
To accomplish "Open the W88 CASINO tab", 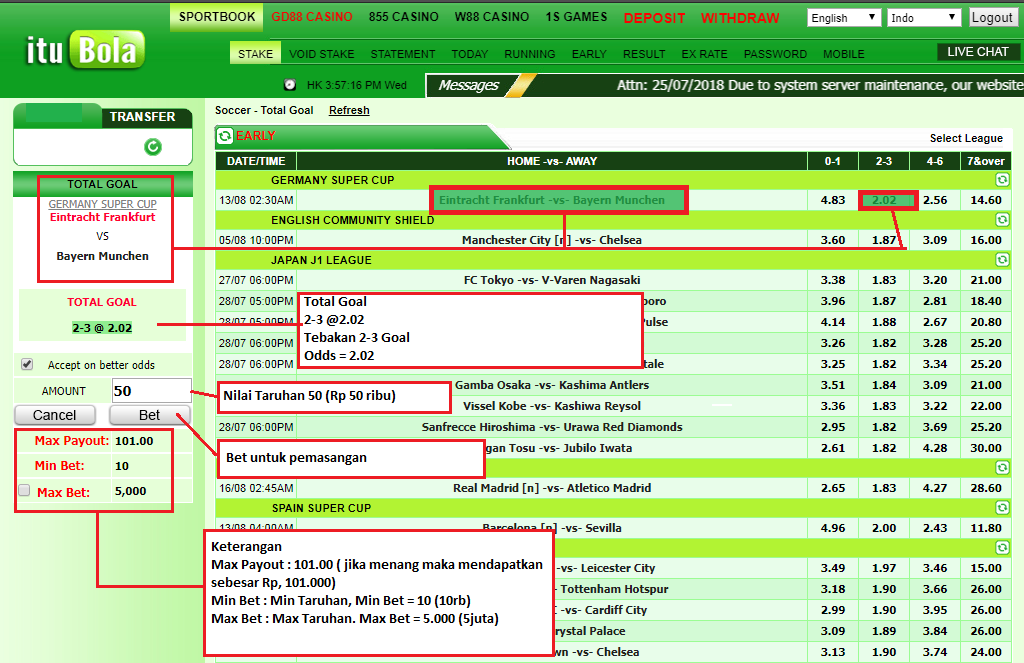I will [x=492, y=17].
